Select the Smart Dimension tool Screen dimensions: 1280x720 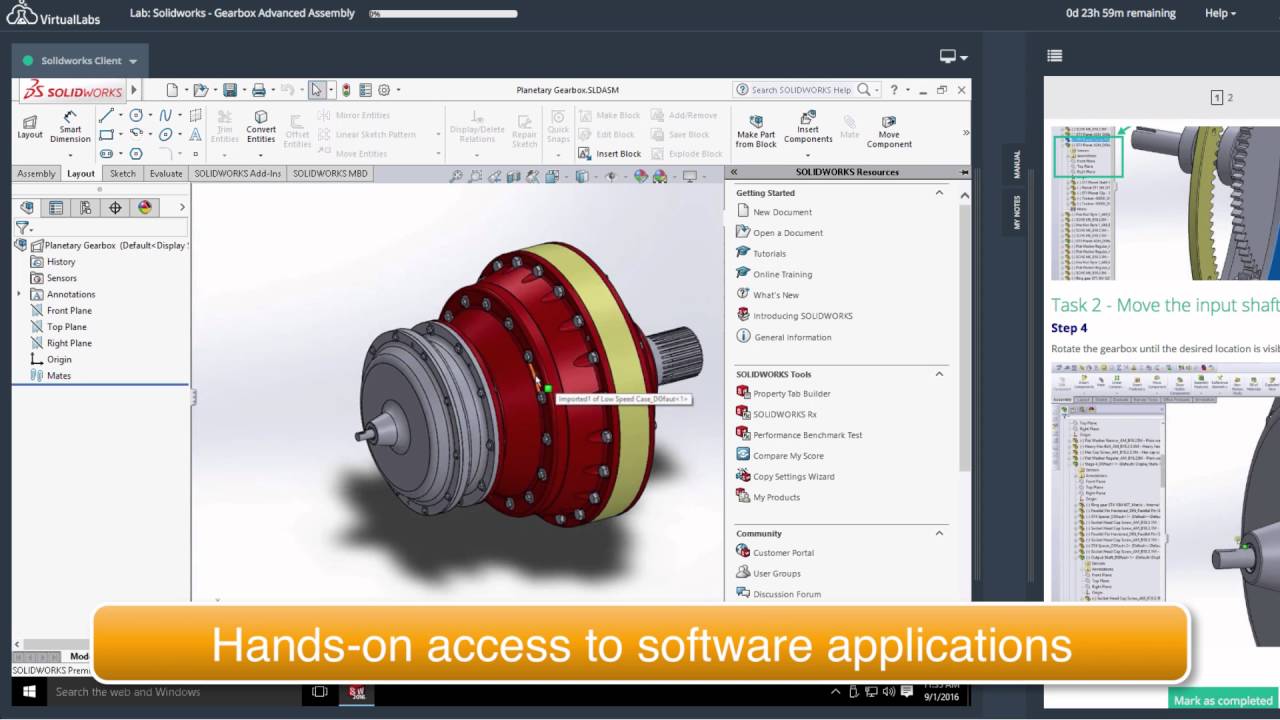[x=70, y=127]
